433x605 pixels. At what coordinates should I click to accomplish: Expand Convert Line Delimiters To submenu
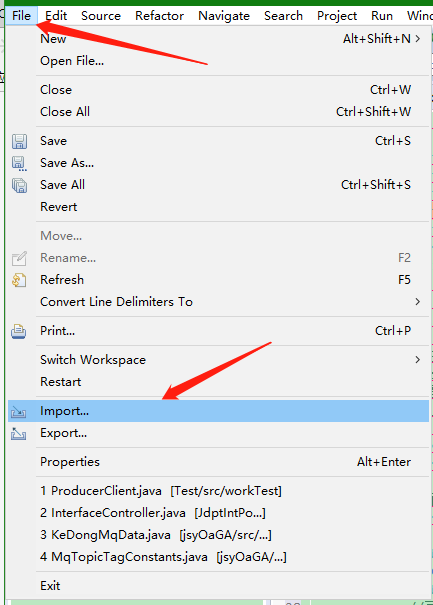click(x=218, y=302)
